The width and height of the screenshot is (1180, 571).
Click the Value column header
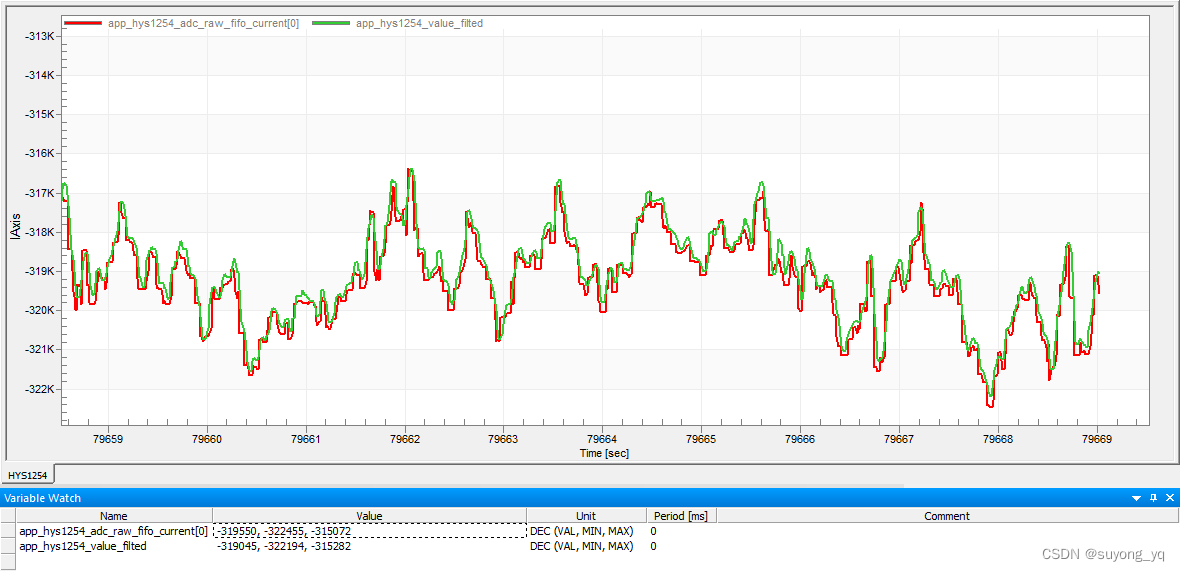369,516
